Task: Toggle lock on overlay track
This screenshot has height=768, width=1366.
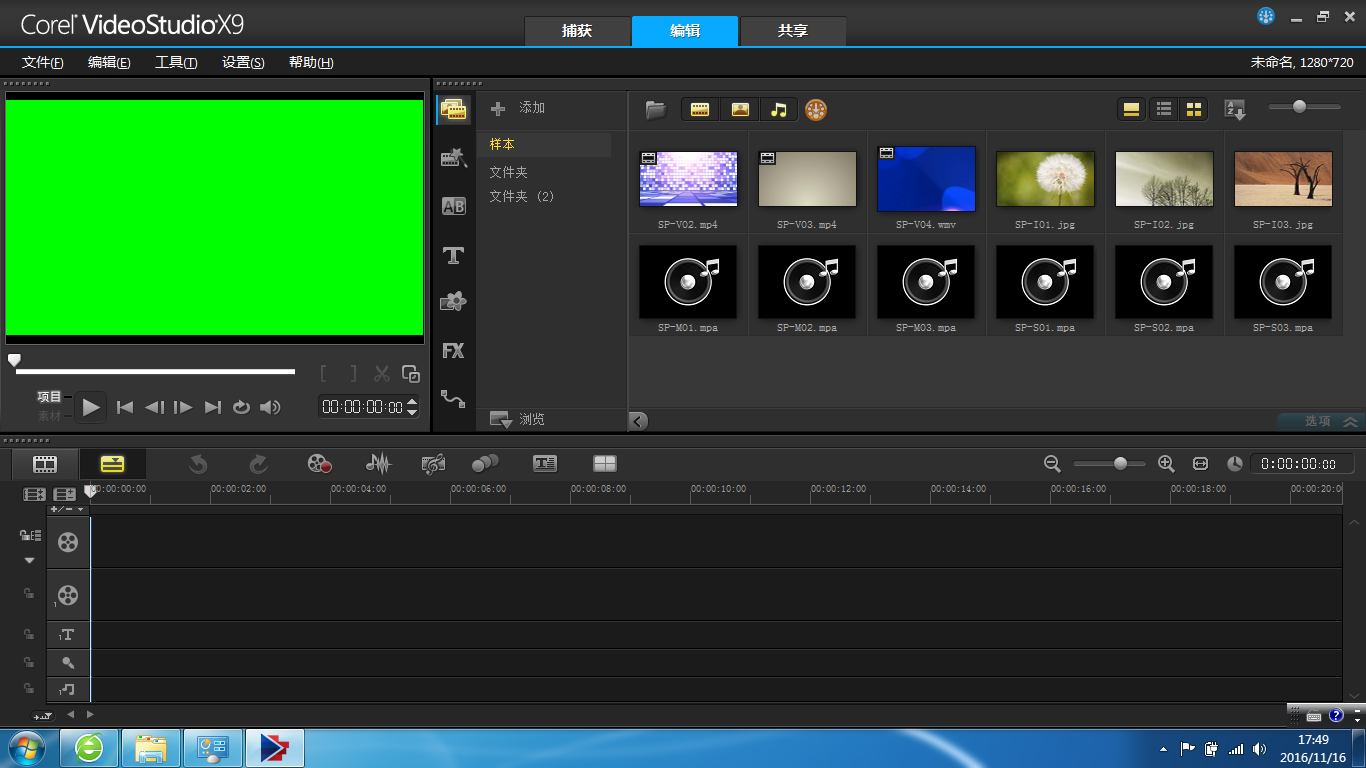Action: pos(30,594)
